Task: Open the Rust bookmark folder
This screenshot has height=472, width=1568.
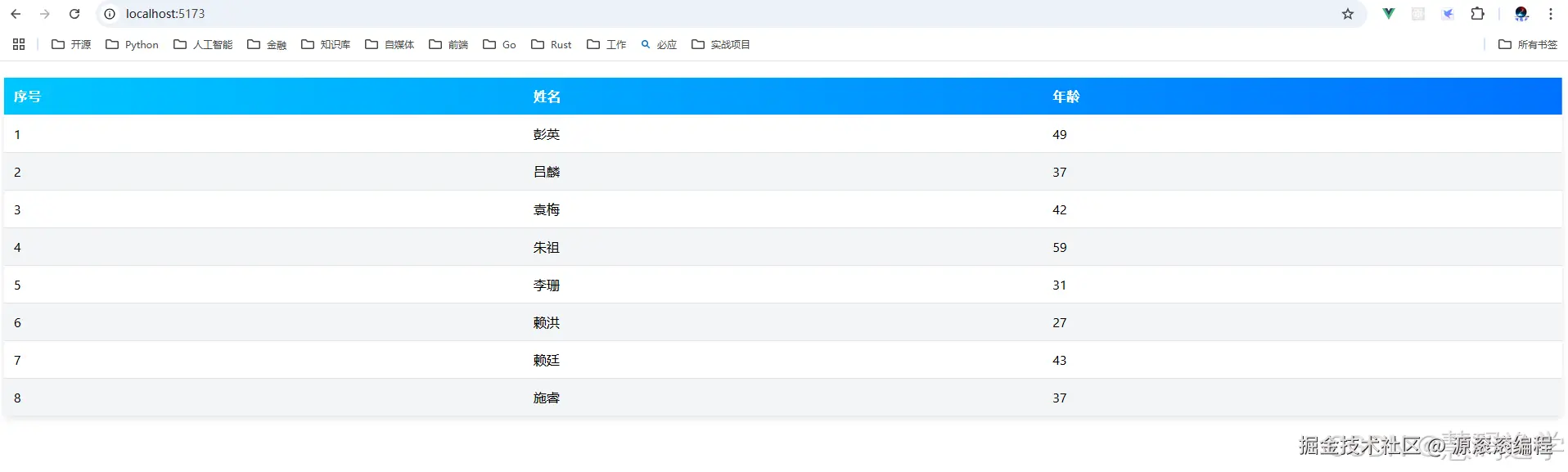Action: coord(552,44)
